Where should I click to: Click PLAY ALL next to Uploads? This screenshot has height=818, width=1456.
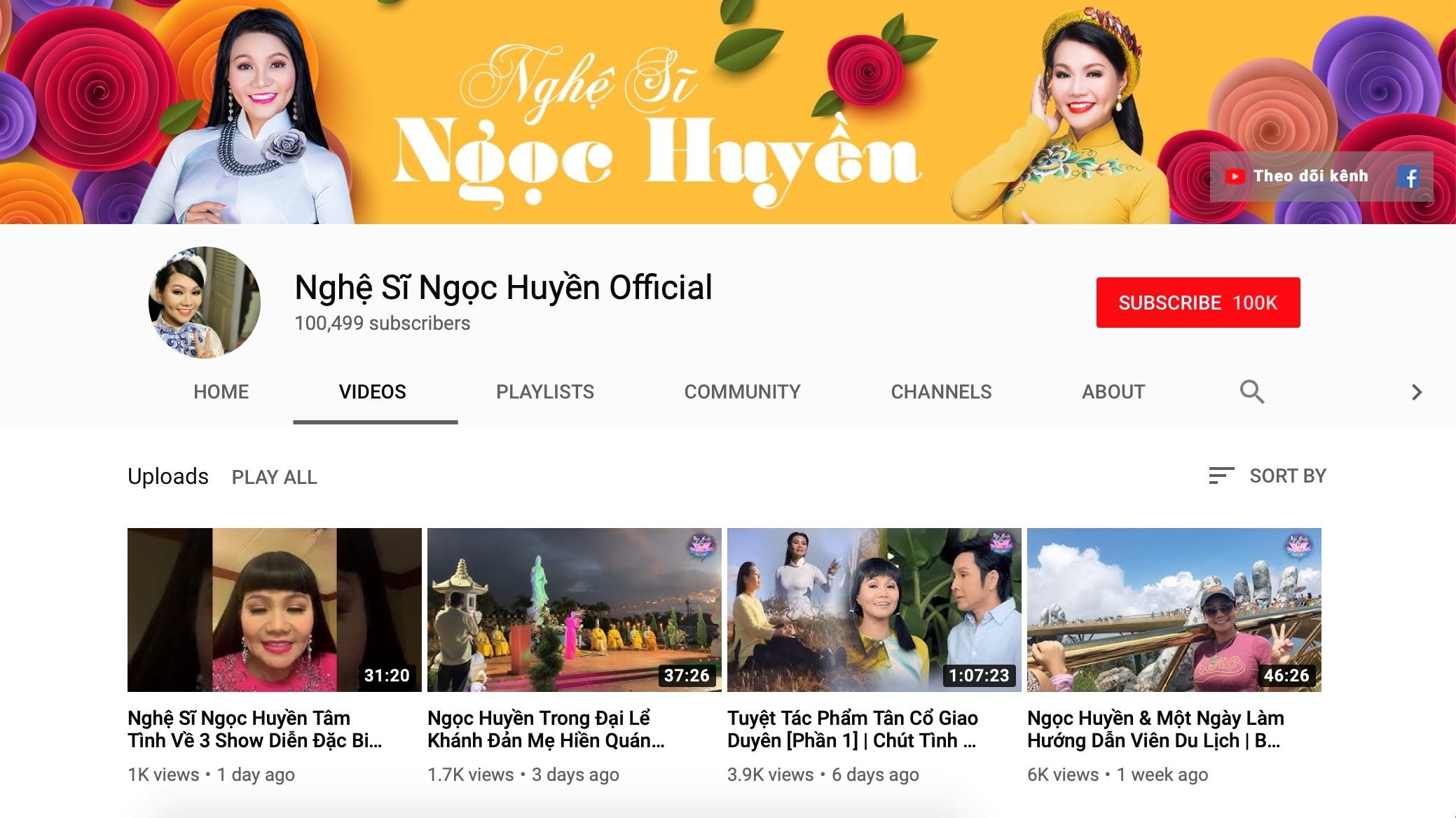[x=275, y=477]
